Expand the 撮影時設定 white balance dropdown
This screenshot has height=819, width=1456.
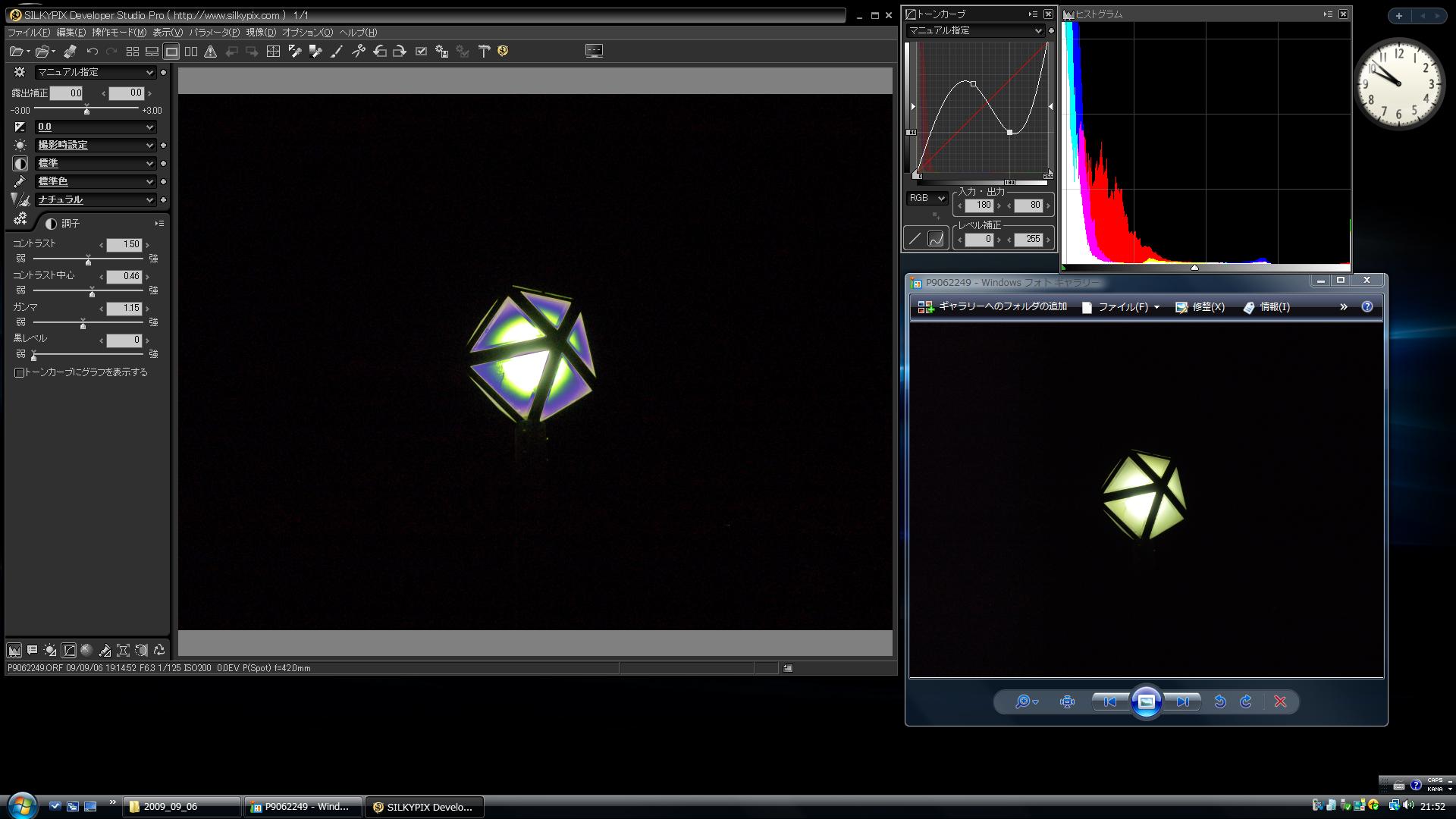pos(96,146)
